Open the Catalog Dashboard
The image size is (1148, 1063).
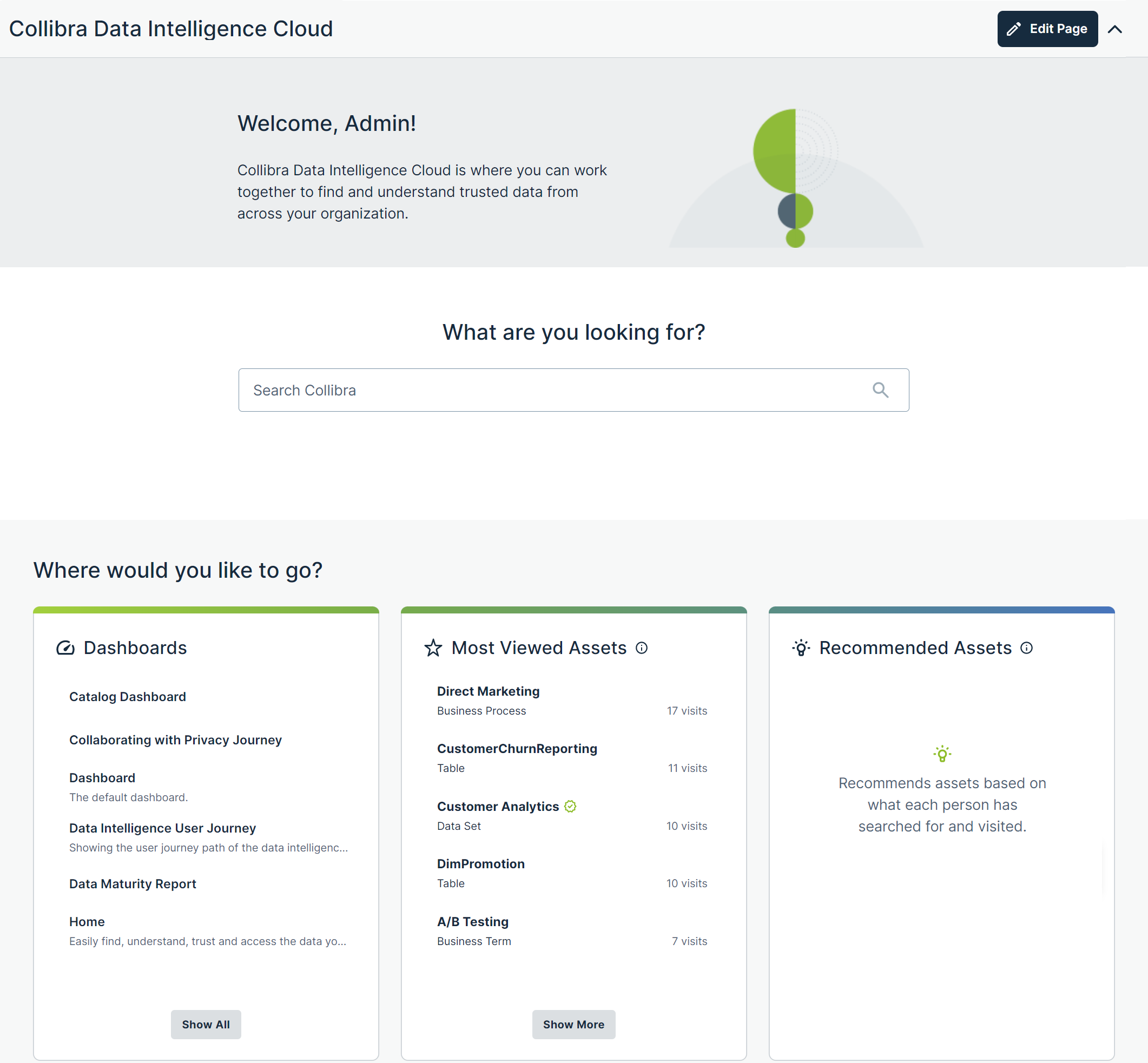[x=127, y=697]
